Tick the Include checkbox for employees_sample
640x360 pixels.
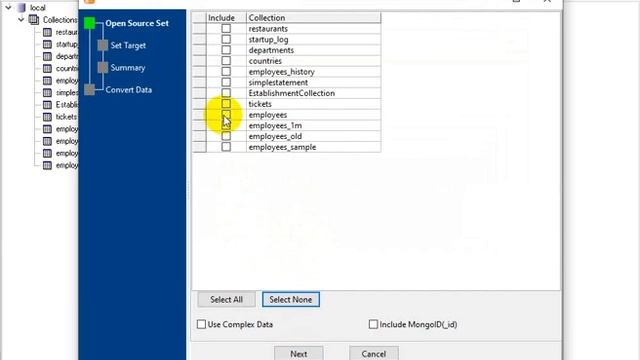click(x=226, y=147)
